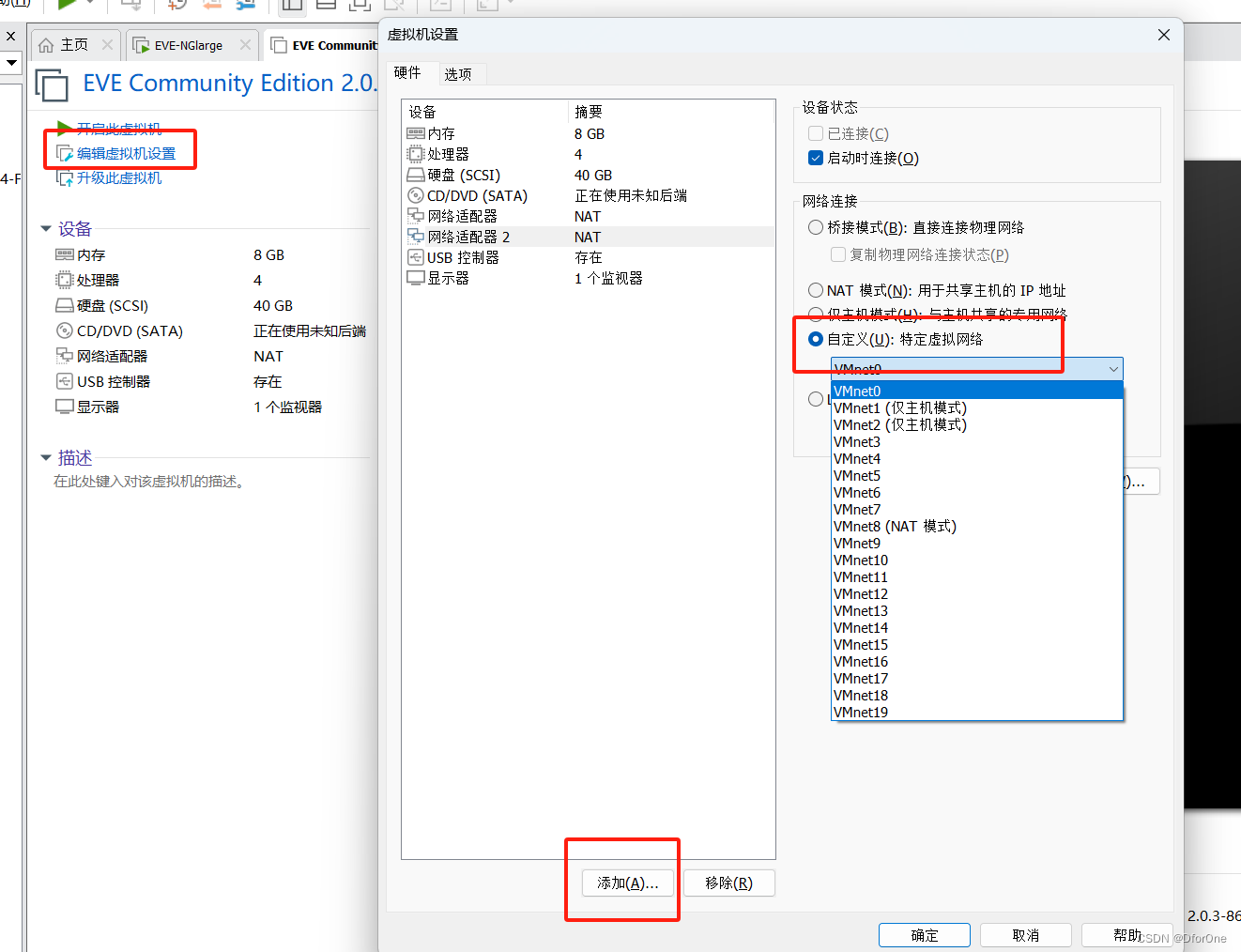Choose VMnet16 from the dropdown list
Screen dimensions: 1241x952
click(977, 661)
